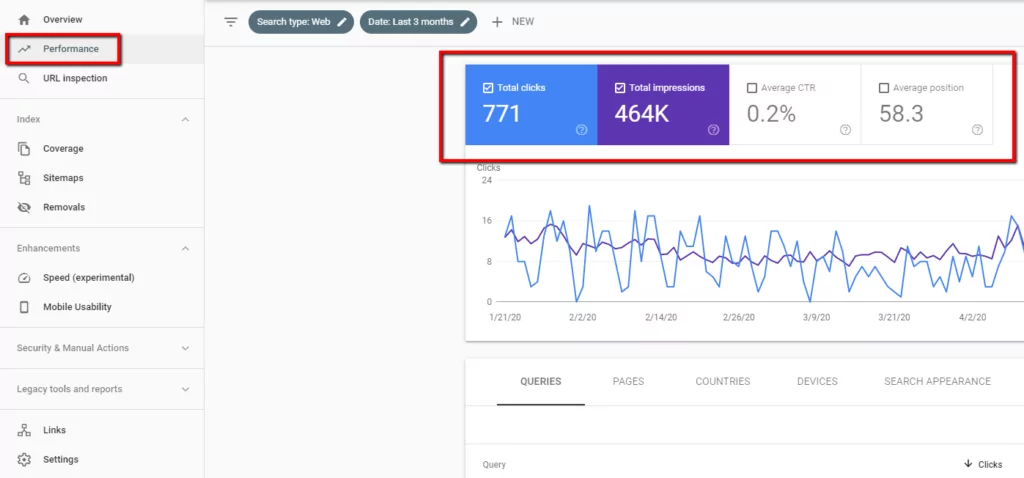Click the Settings gear icon
Viewport: 1024px width, 478px height.
pyautogui.click(x=24, y=459)
